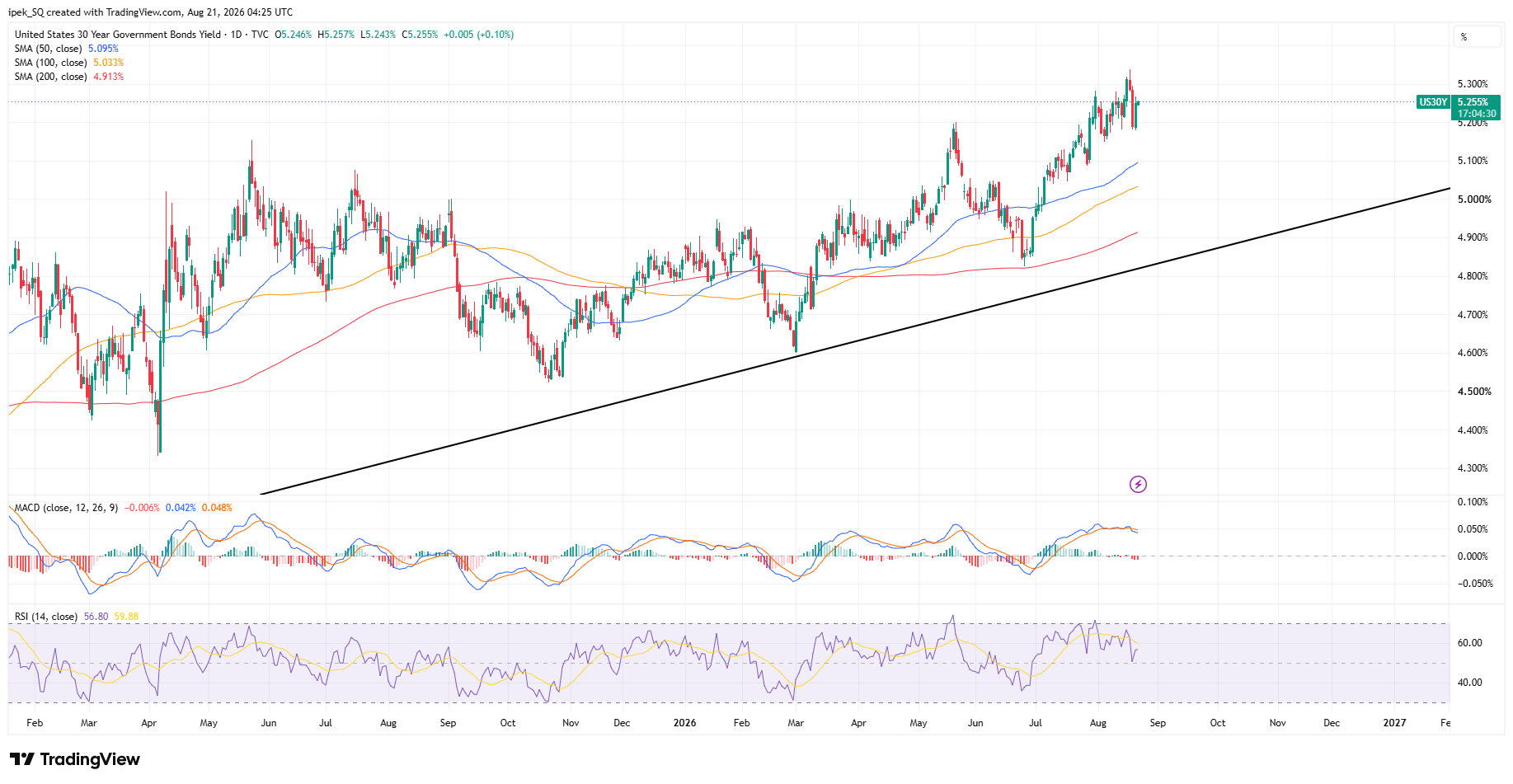
Task: Click the 4.300% price axis label
Action: [x=1473, y=468]
